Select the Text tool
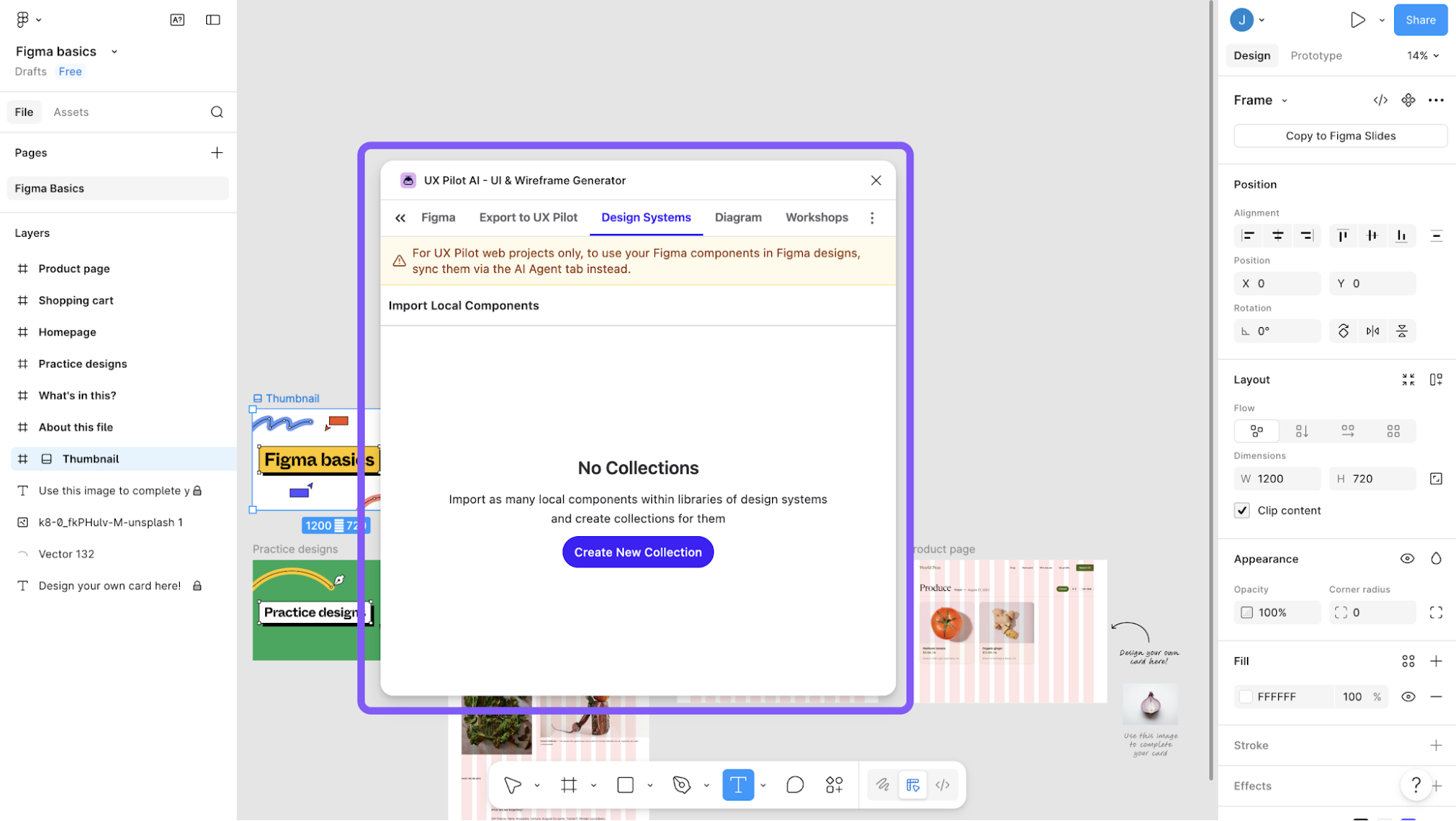The width and height of the screenshot is (1456, 821). pos(738,785)
